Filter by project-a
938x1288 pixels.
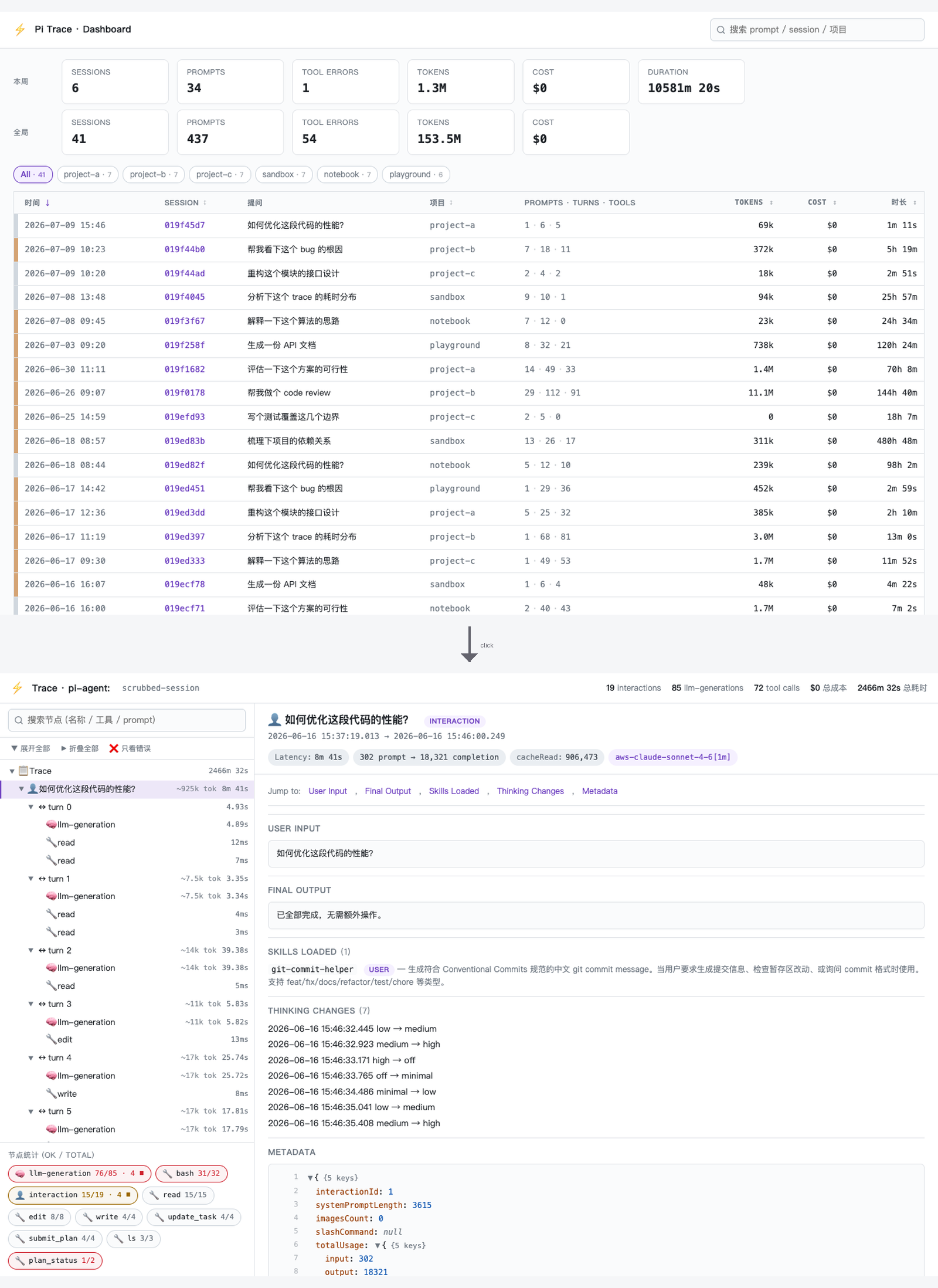pyautogui.click(x=88, y=175)
